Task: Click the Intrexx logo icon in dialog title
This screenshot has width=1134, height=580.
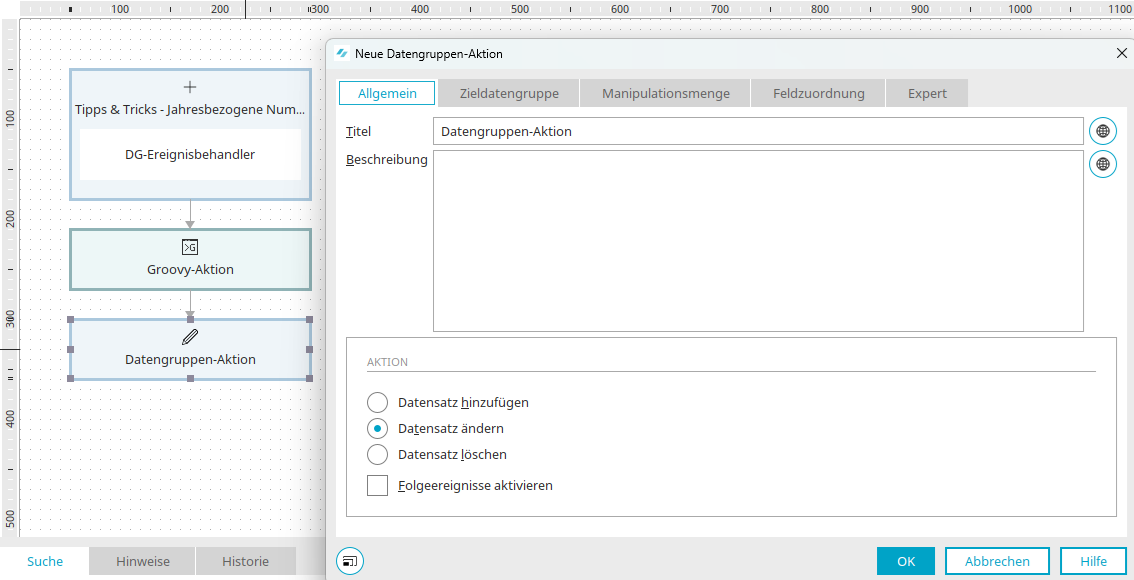Action: pos(343,54)
